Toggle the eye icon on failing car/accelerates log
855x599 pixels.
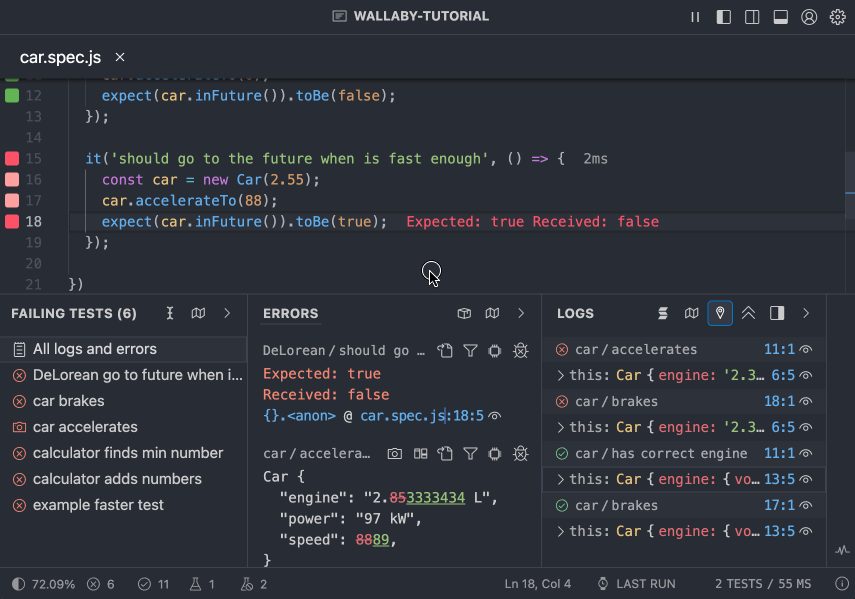[x=805, y=349]
